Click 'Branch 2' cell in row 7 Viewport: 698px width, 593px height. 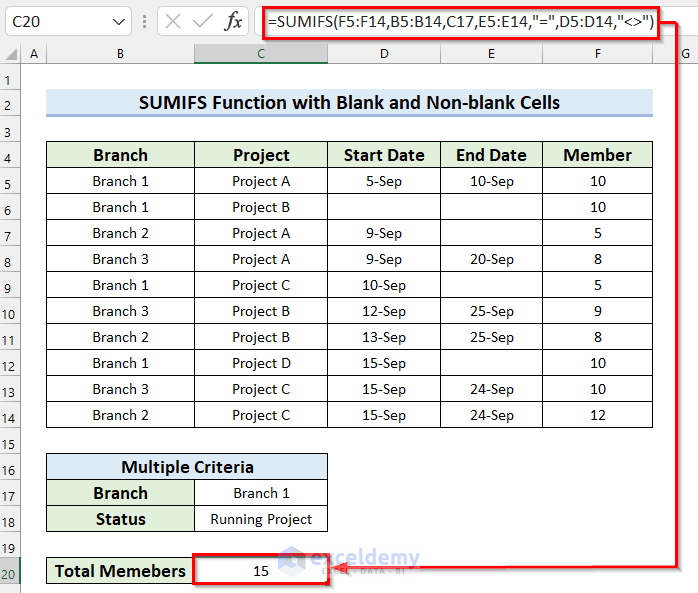120,233
